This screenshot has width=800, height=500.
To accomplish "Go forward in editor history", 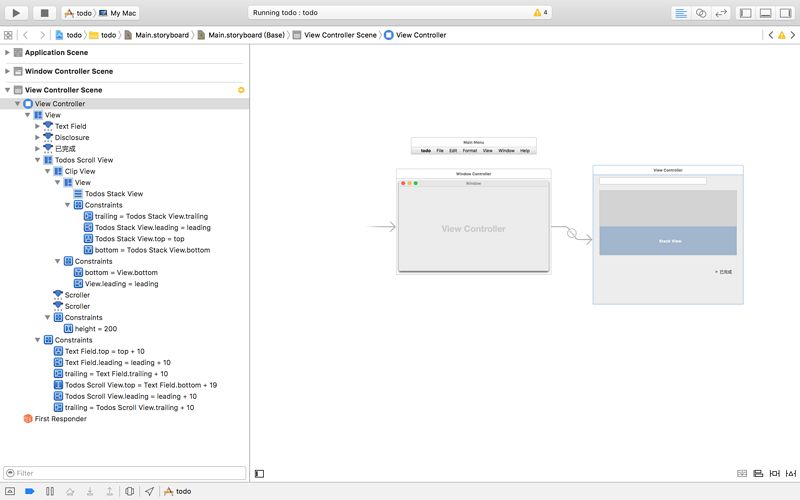I will [x=42, y=35].
